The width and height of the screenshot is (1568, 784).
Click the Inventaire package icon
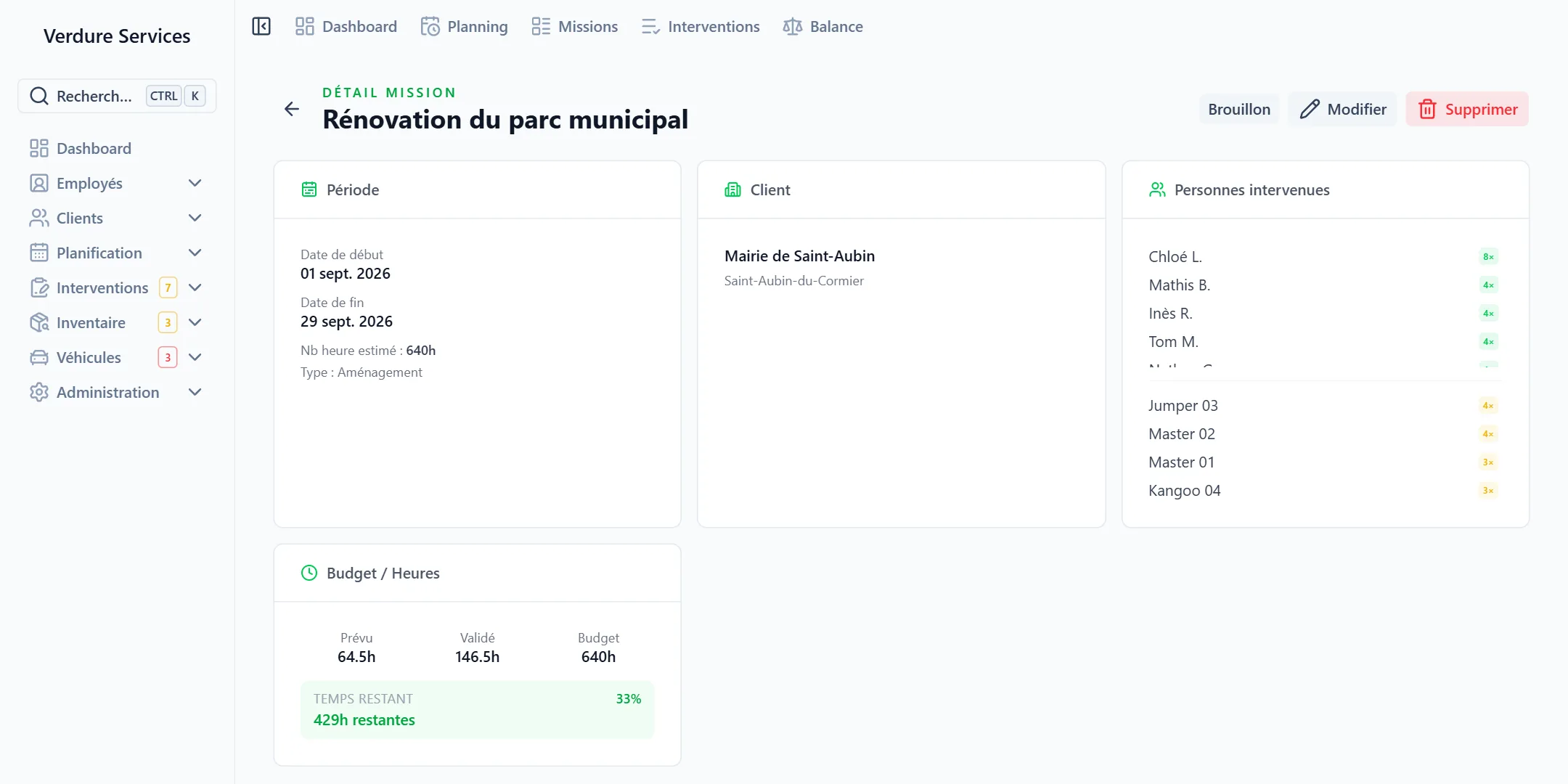click(x=39, y=322)
